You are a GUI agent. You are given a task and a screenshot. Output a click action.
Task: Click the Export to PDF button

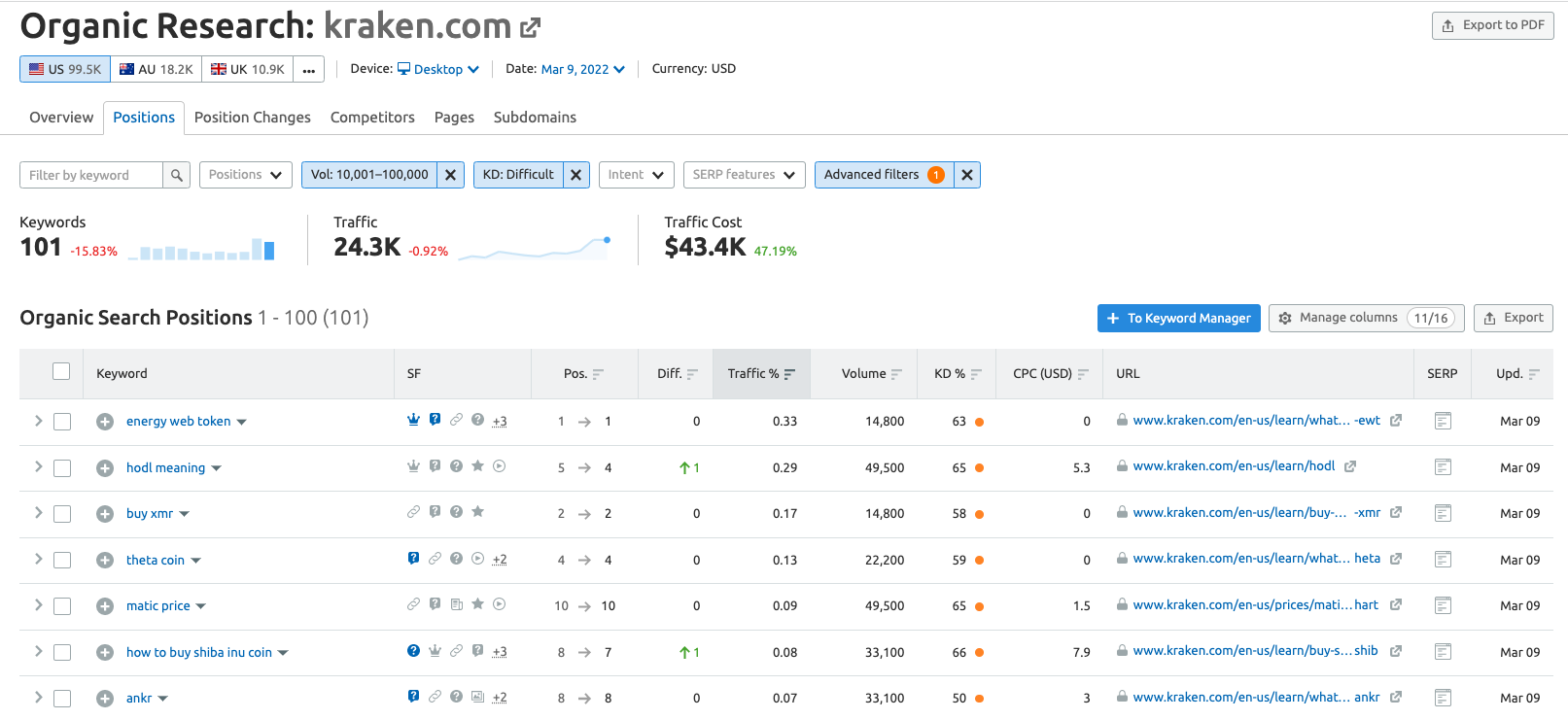1492,25
